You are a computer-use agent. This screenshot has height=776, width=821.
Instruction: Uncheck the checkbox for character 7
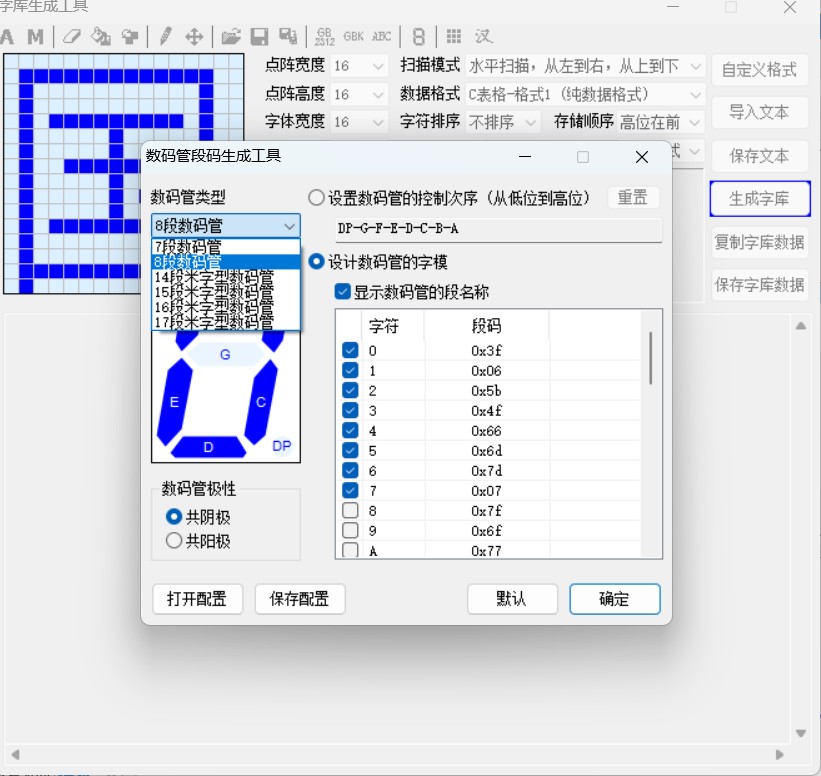tap(350, 490)
